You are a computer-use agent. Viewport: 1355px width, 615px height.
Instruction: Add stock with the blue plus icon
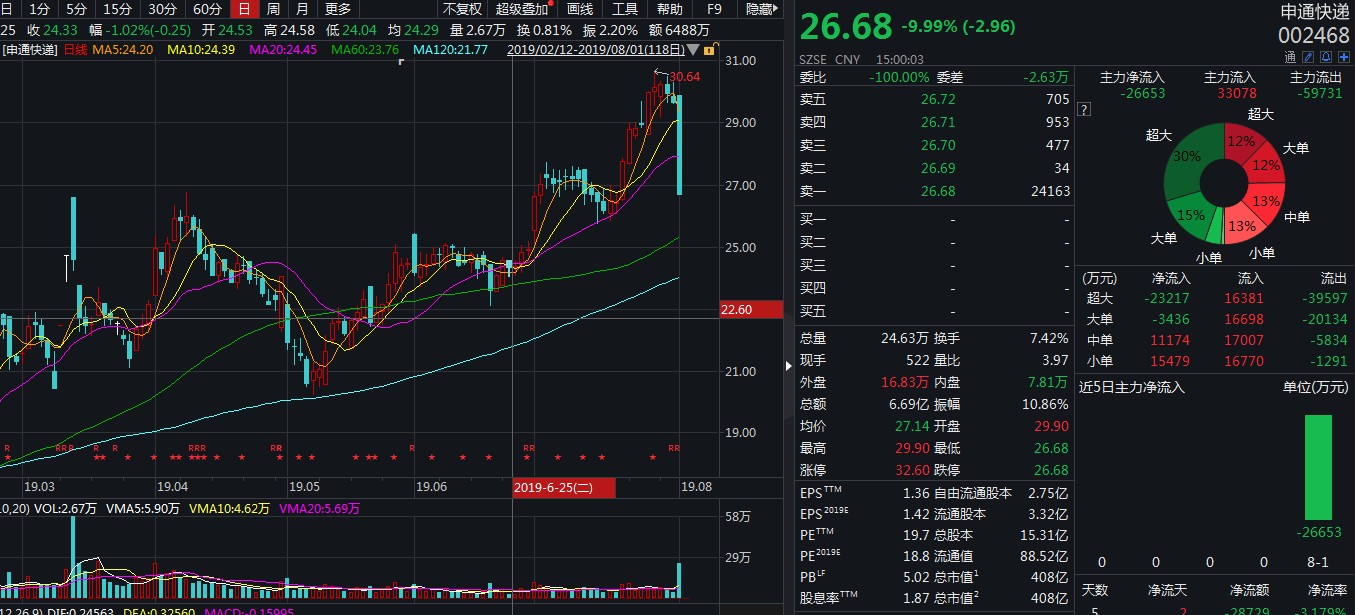pos(1343,58)
